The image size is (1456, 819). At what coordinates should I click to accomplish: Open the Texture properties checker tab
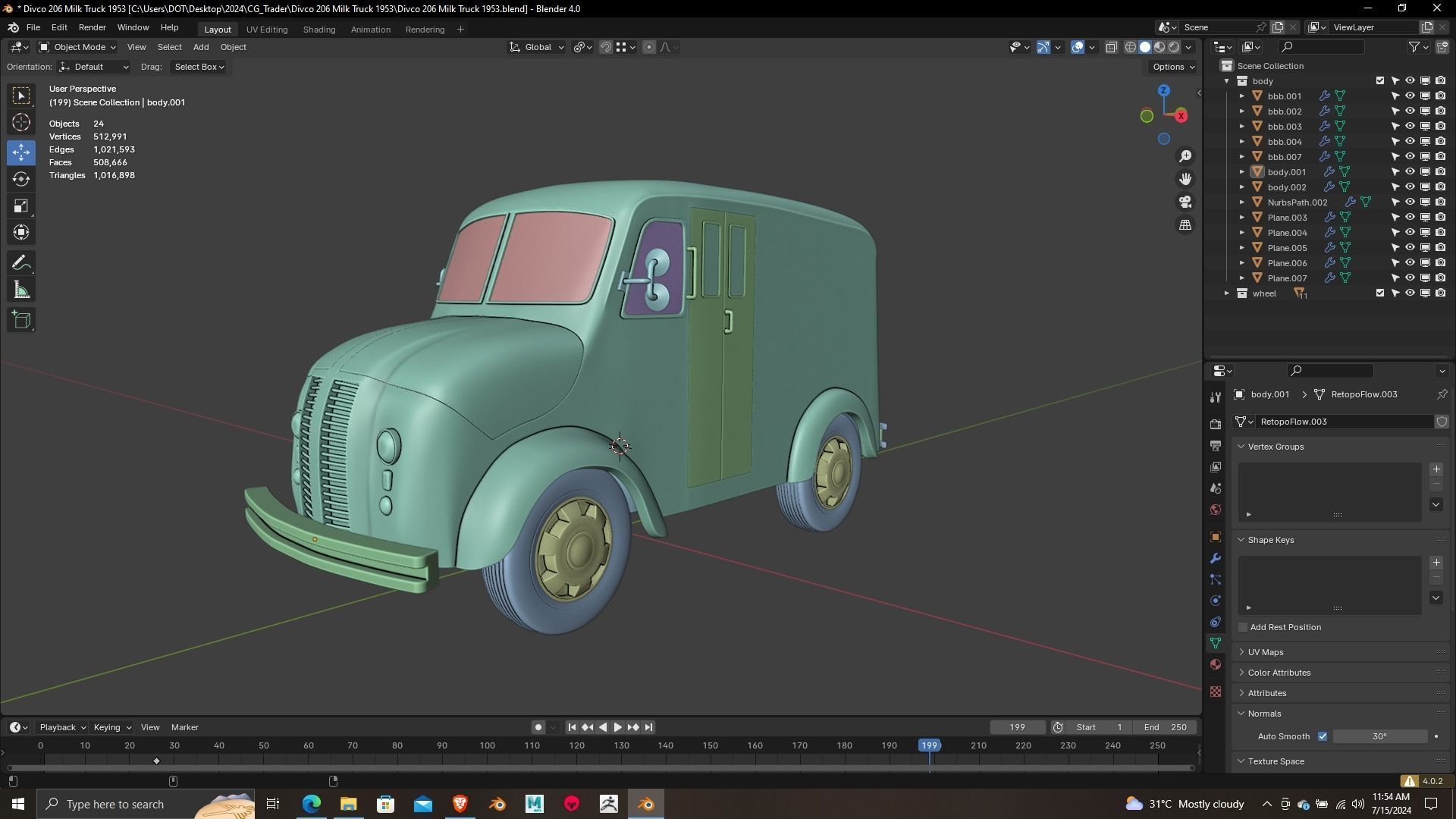coord(1216,692)
